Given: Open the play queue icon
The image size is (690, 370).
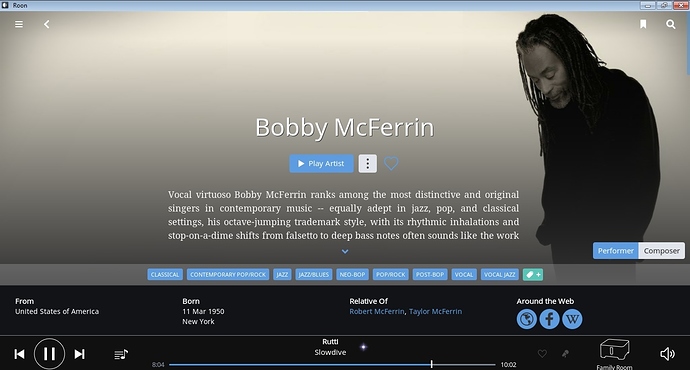Looking at the screenshot, I should [121, 354].
